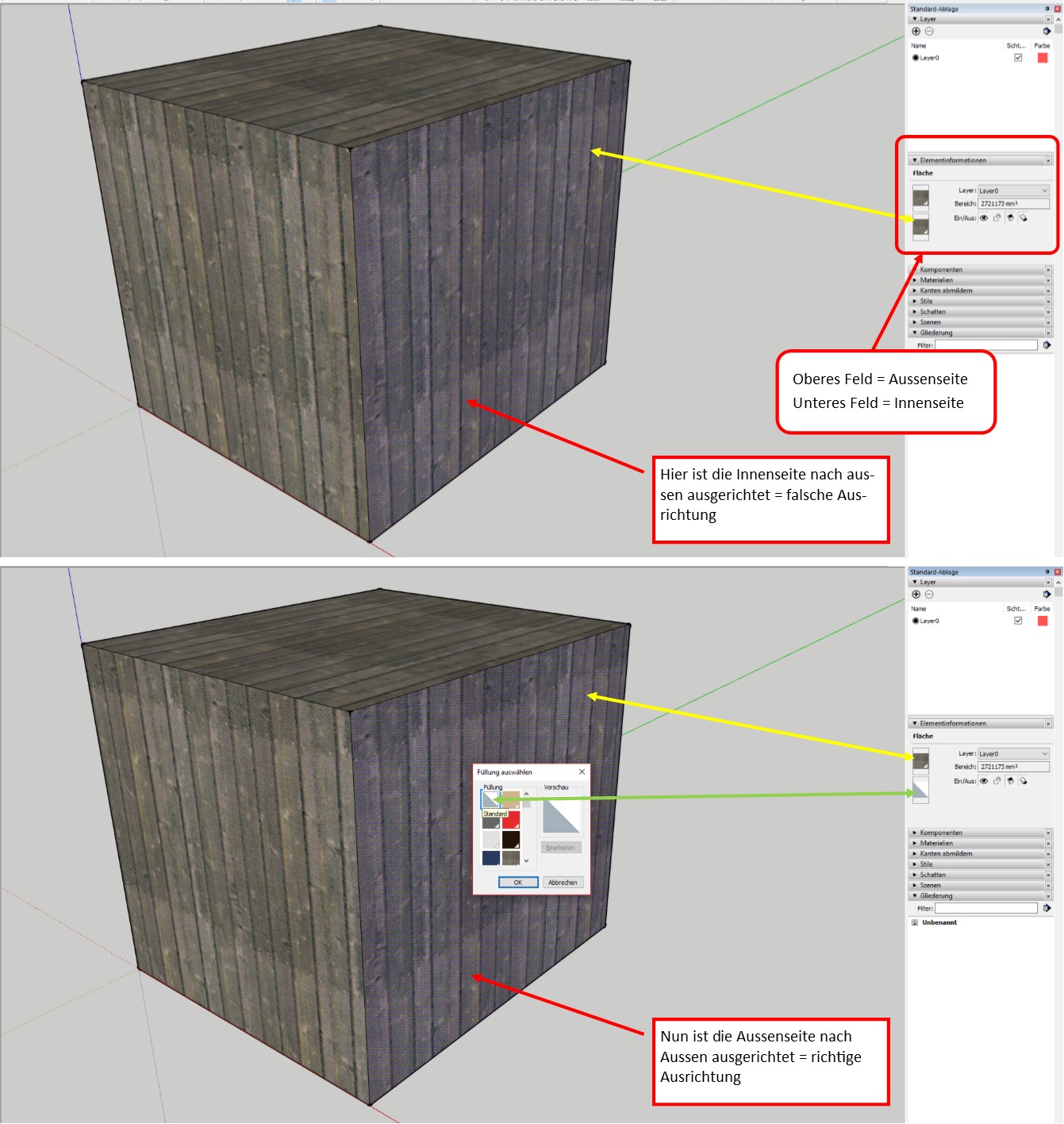Click Filter input field in lower Gliederung
This screenshot has width=1064, height=1124.
tap(985, 908)
